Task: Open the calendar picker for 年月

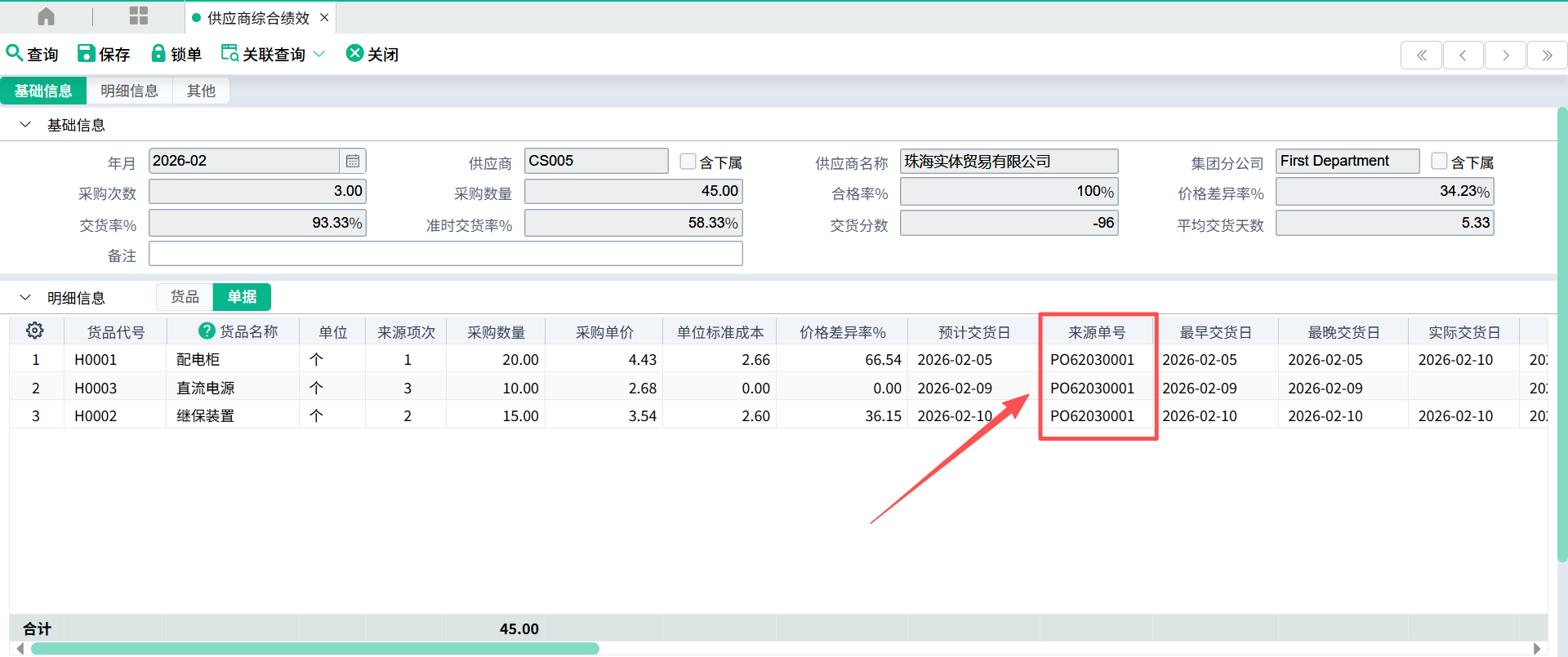Action: tap(353, 161)
